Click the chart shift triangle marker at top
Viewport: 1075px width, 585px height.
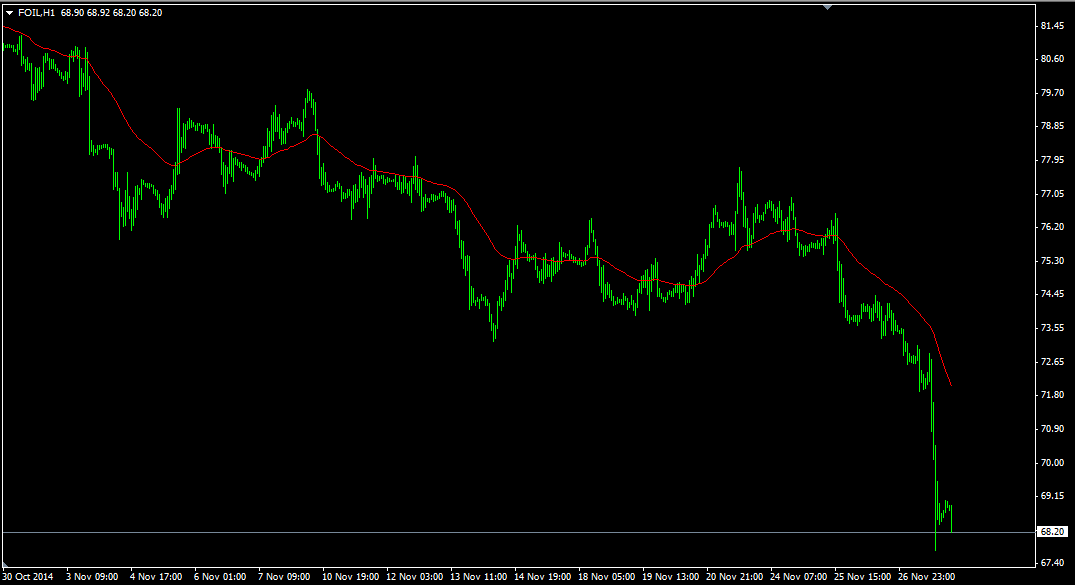(x=828, y=7)
